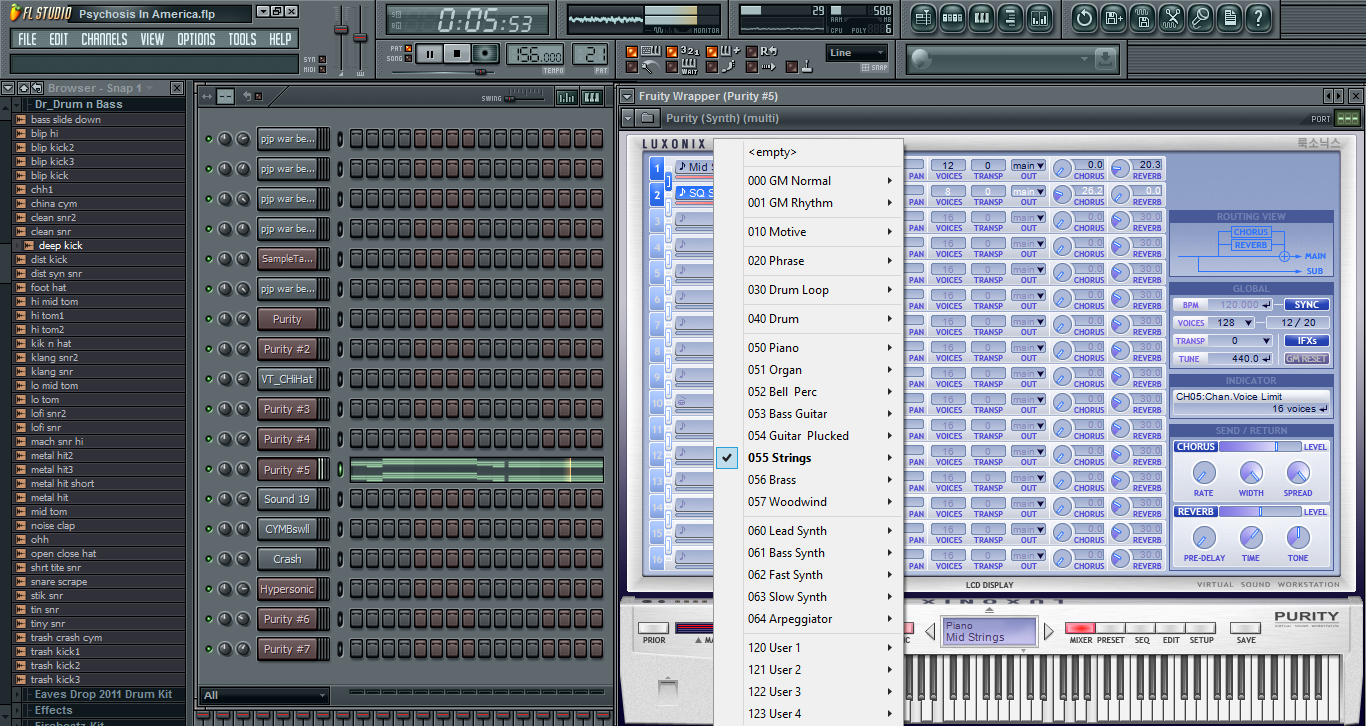The width and height of the screenshot is (1366, 726).
Task: Select the Purity #5 channel button
Action: (x=287, y=469)
